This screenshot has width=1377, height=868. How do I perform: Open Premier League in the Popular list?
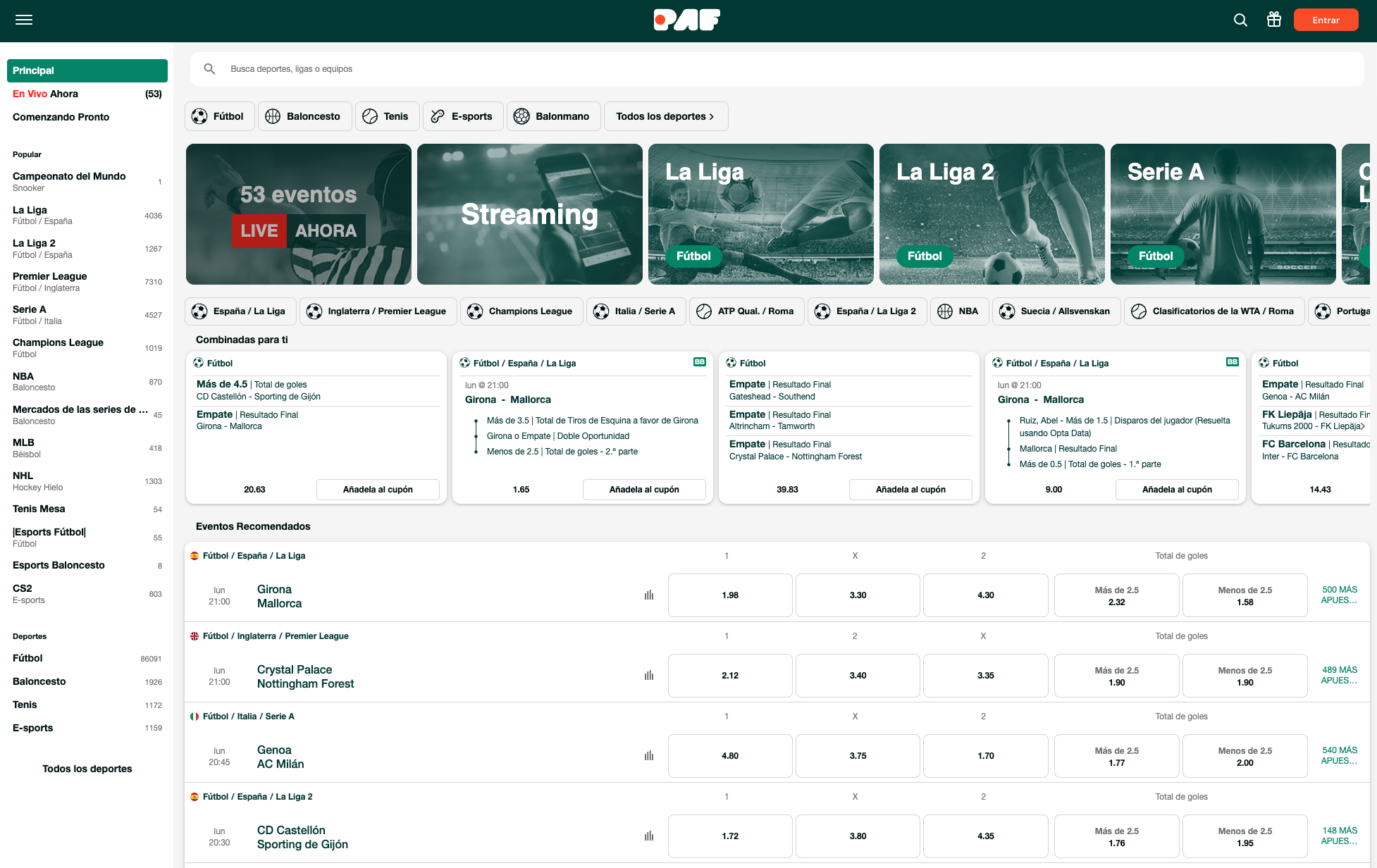(x=87, y=282)
